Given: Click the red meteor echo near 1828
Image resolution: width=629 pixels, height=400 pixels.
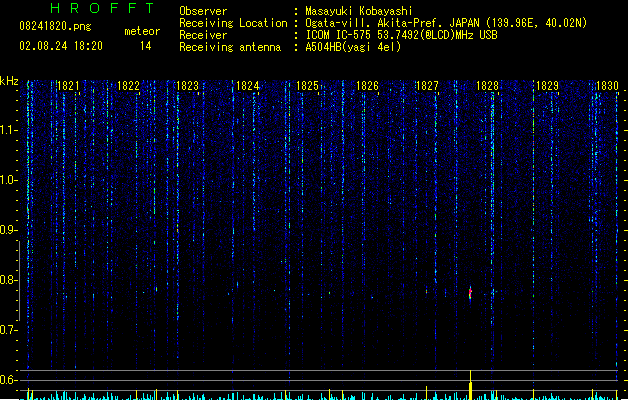Looking at the screenshot, I should [470, 293].
